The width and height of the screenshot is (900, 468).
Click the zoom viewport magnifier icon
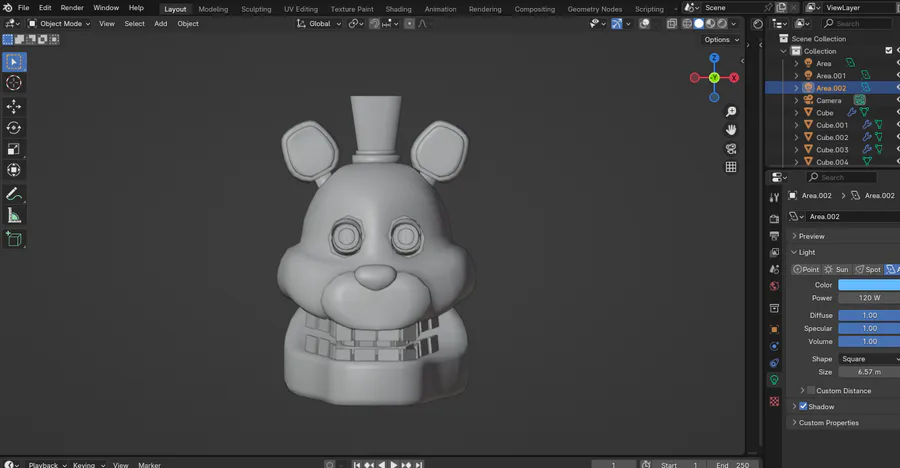pos(731,111)
